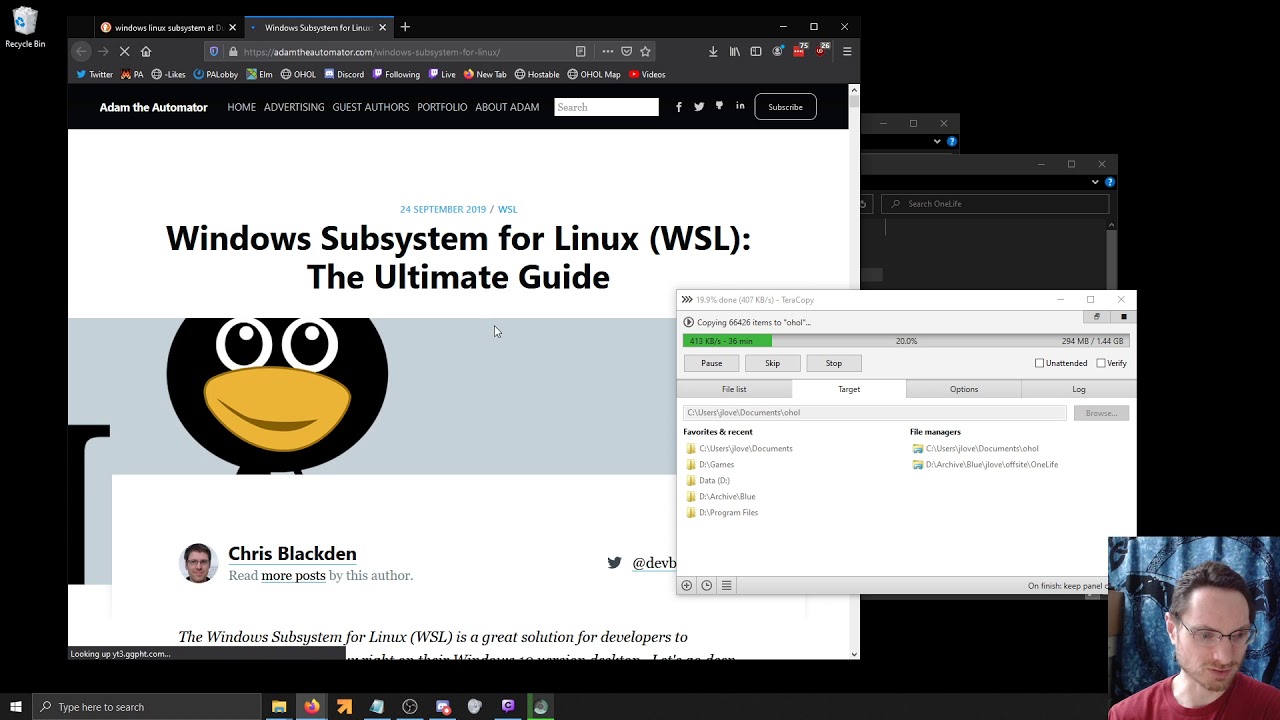The height and width of the screenshot is (720, 1280).
Task: Switch to TeraCopy Options tab
Action: [x=964, y=389]
